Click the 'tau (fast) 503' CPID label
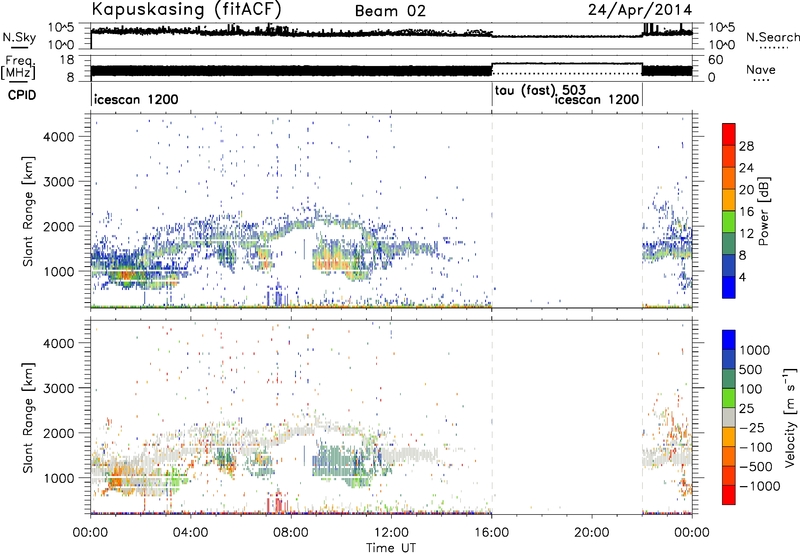Image resolution: width=800 pixels, height=554 pixels. pos(540,91)
